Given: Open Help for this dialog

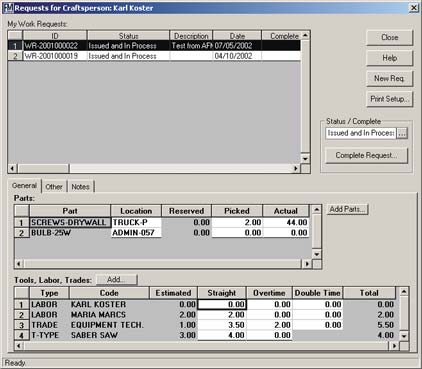Looking at the screenshot, I should (389, 58).
